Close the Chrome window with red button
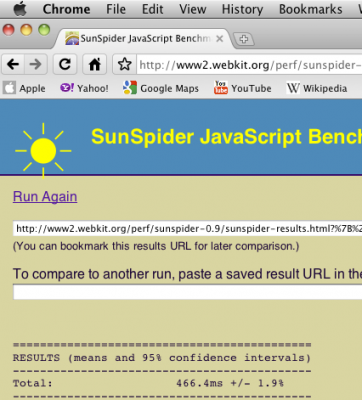The height and width of the screenshot is (400, 362). [x=8, y=30]
